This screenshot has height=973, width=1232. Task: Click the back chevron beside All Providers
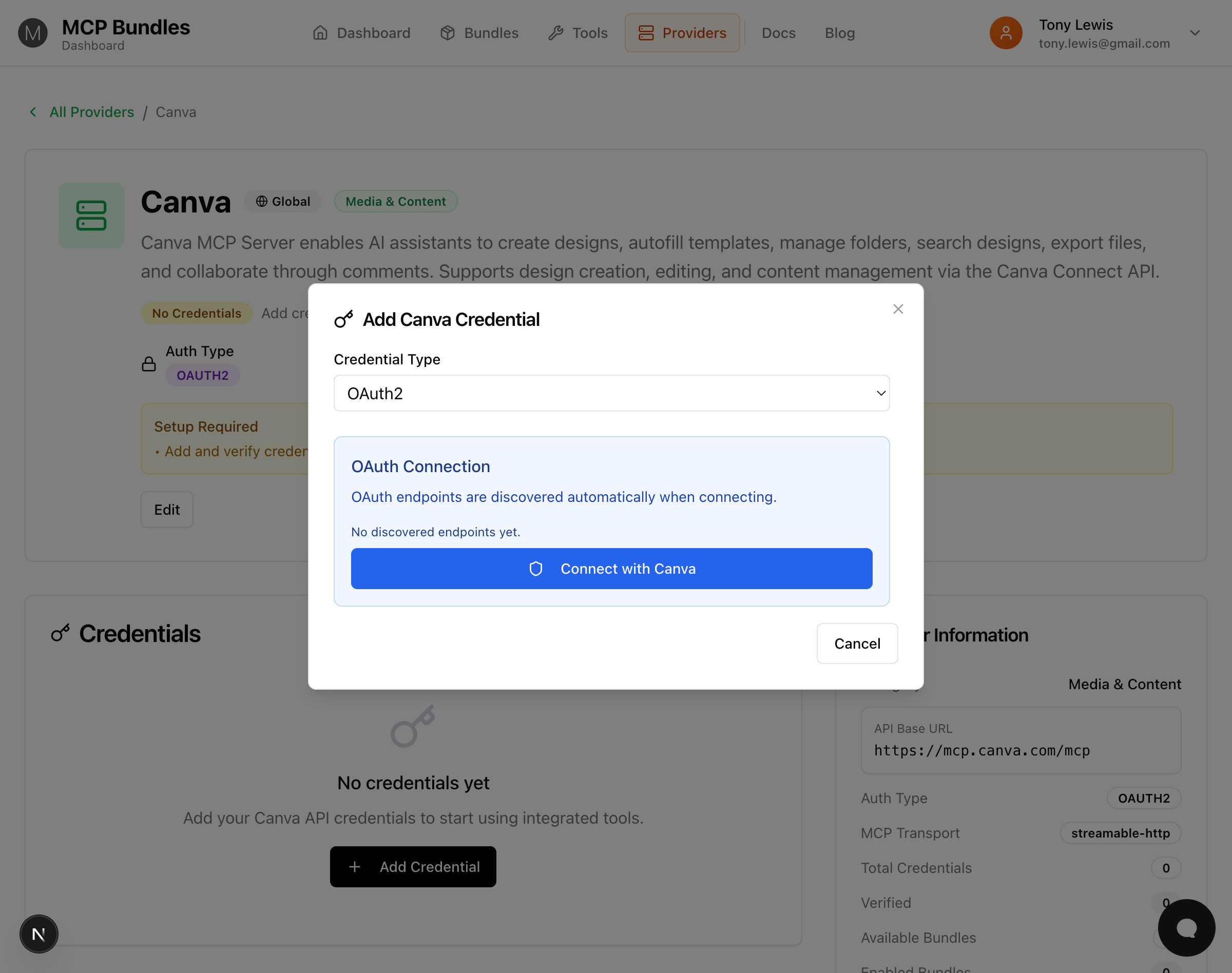pyautogui.click(x=33, y=112)
